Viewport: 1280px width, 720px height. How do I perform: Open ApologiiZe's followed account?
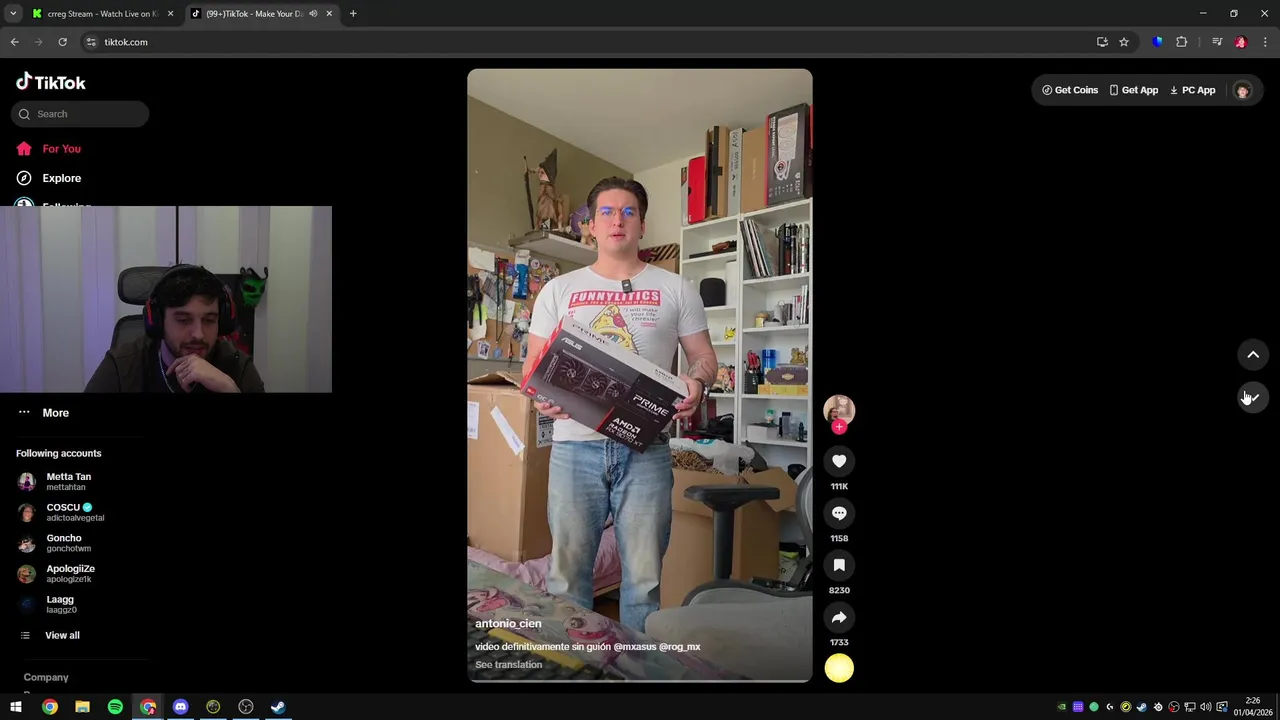pos(68,574)
